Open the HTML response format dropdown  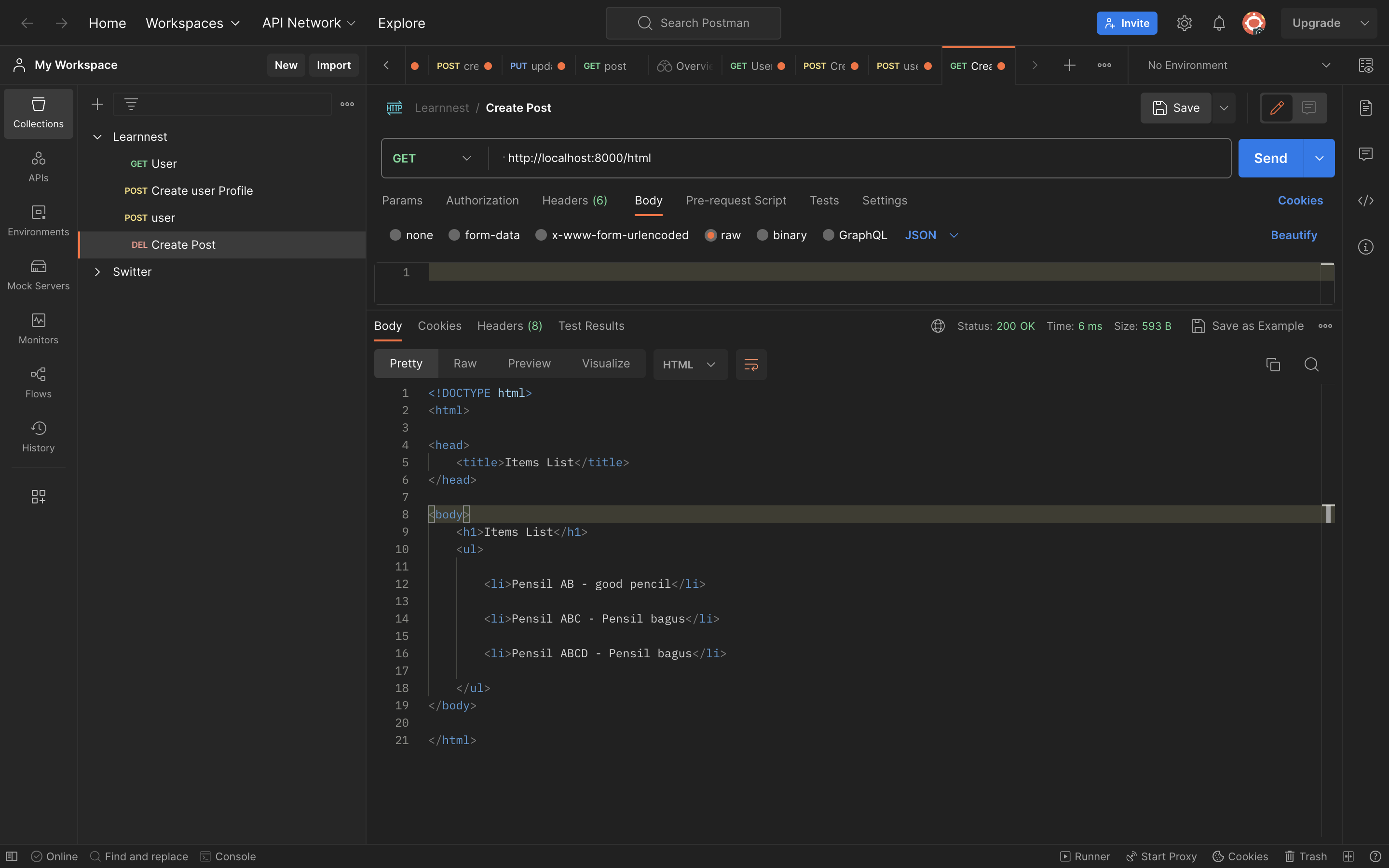point(689,364)
